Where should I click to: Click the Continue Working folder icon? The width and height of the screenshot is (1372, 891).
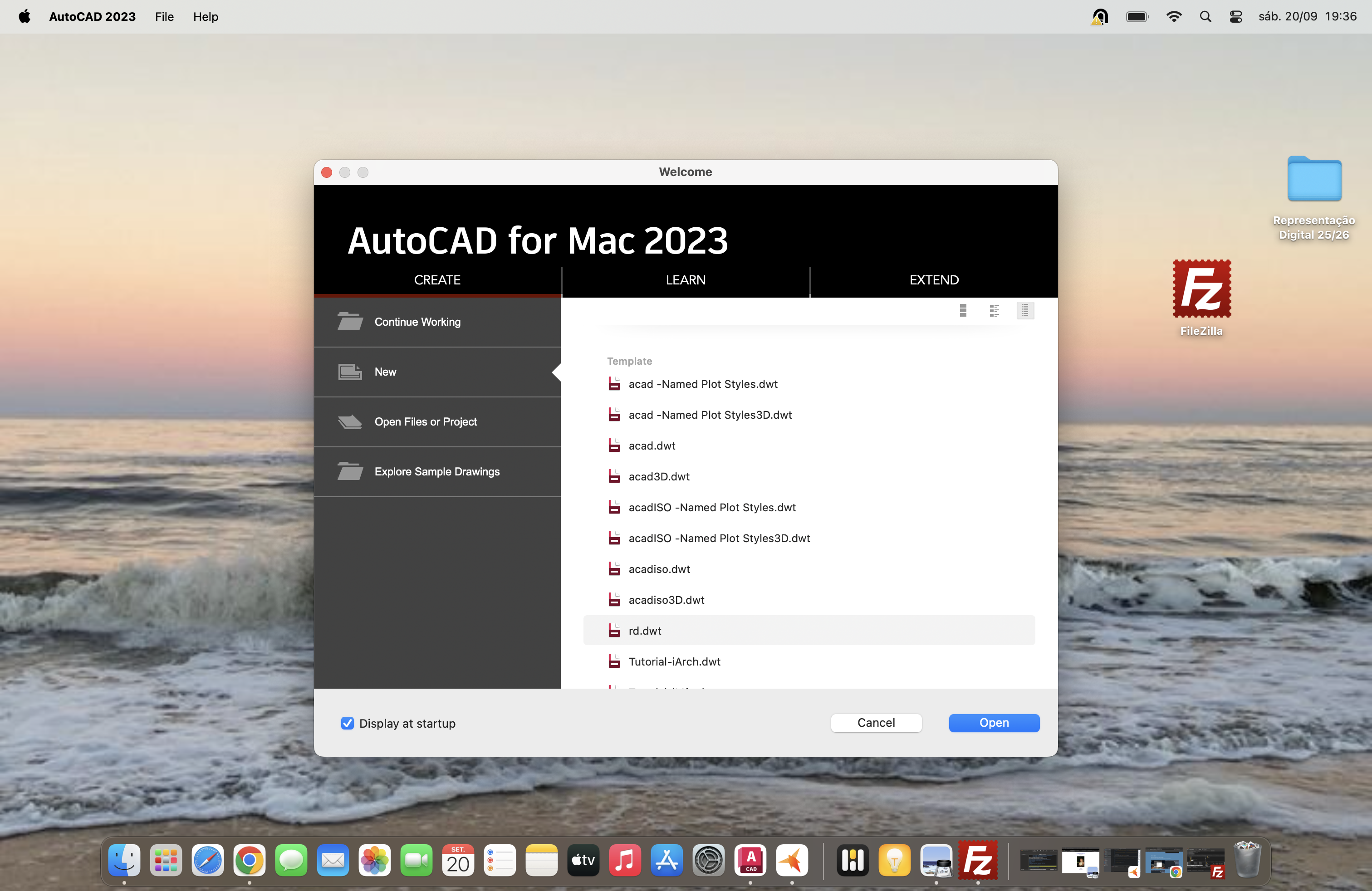pyautogui.click(x=350, y=322)
